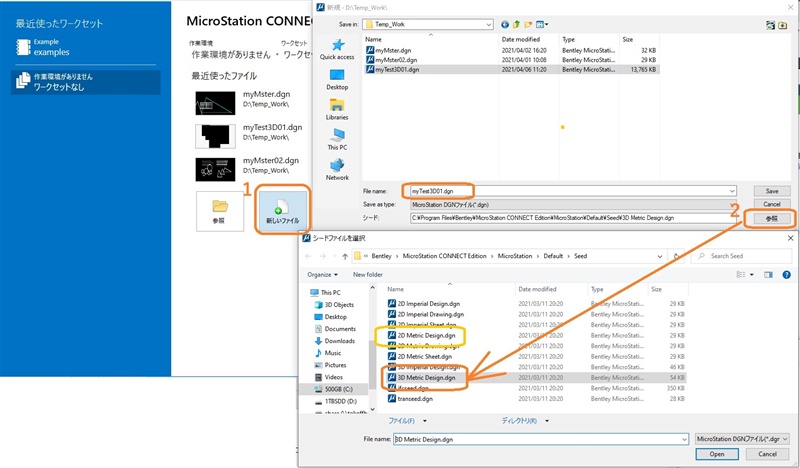Click the 参照 browse button for seed

(x=772, y=218)
